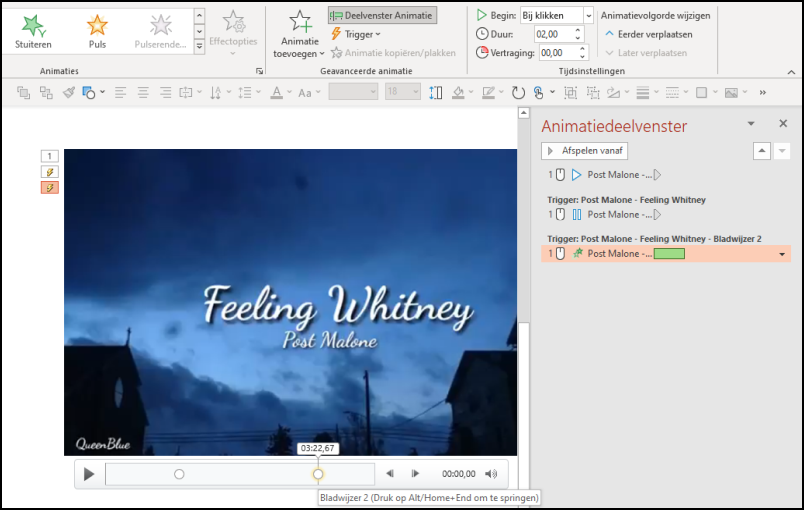Click the Aa change case icon

[305, 93]
